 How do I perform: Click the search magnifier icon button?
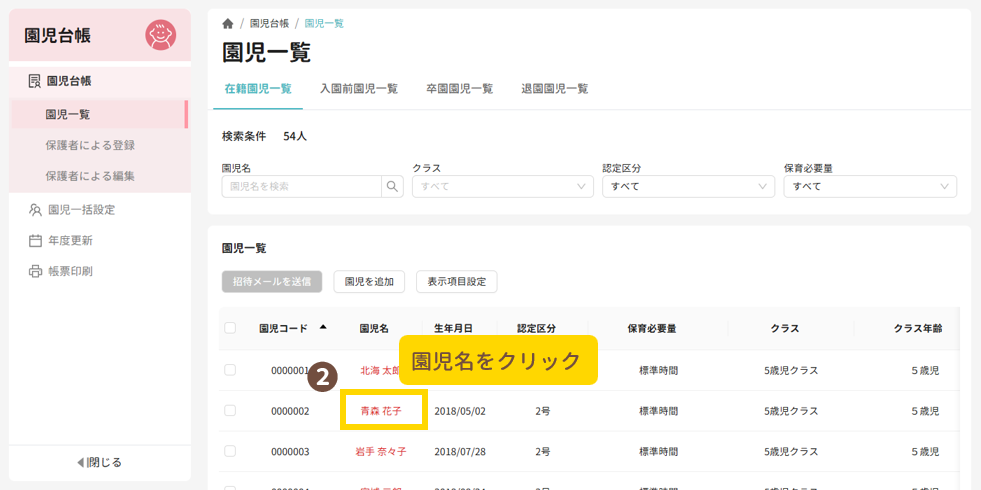[392, 186]
